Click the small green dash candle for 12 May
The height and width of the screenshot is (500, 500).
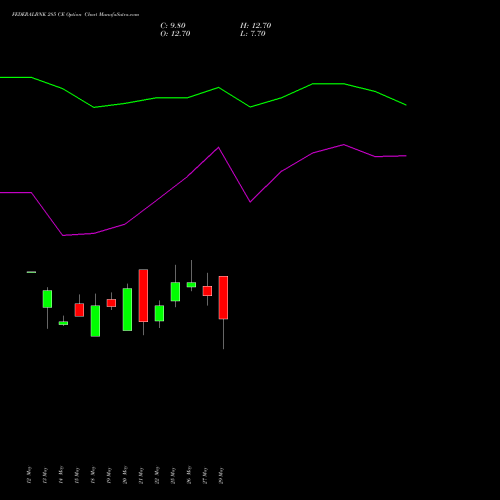click(31, 272)
